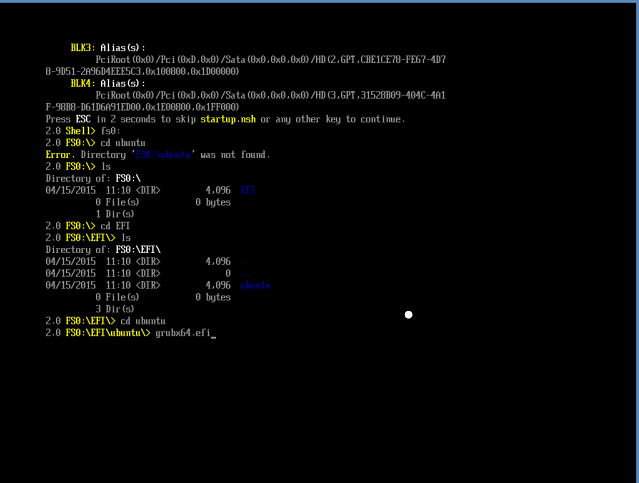Click the blue EFI directory entry
Screen dimensions: 639x483
pos(248,190)
